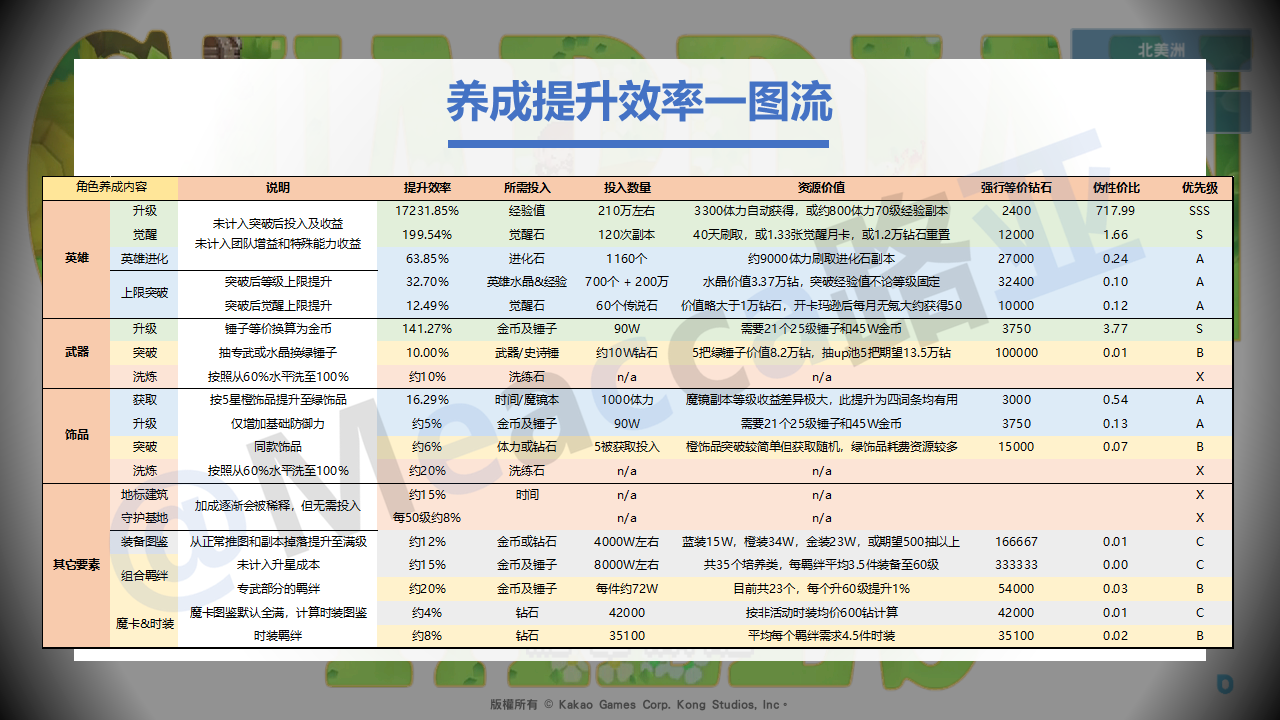Screen dimensions: 1280x720
Task: Select the 8000W左右 quantity cell
Action: click(627, 565)
